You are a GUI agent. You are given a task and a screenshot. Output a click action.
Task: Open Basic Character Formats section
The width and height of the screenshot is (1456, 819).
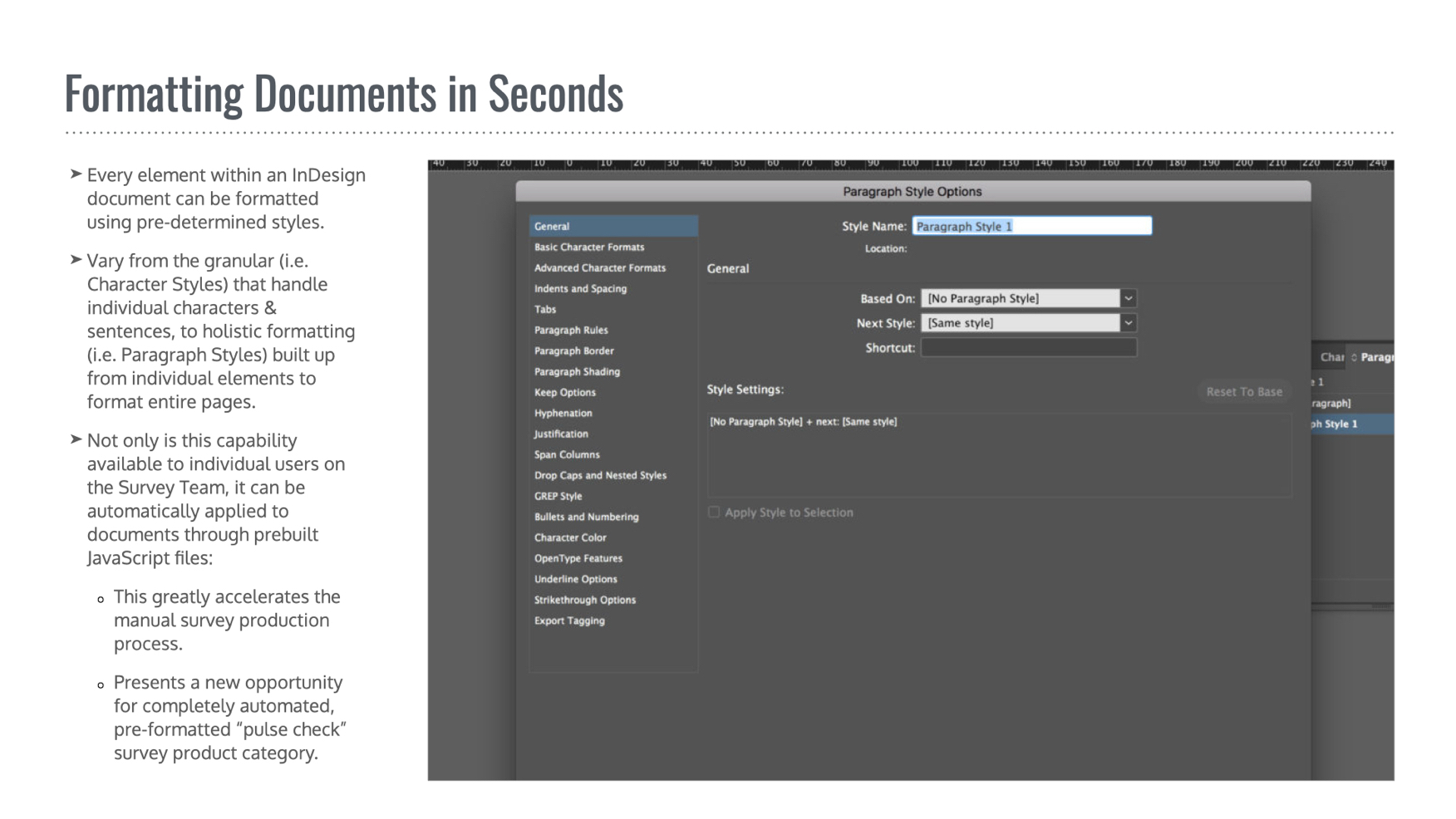(x=588, y=247)
